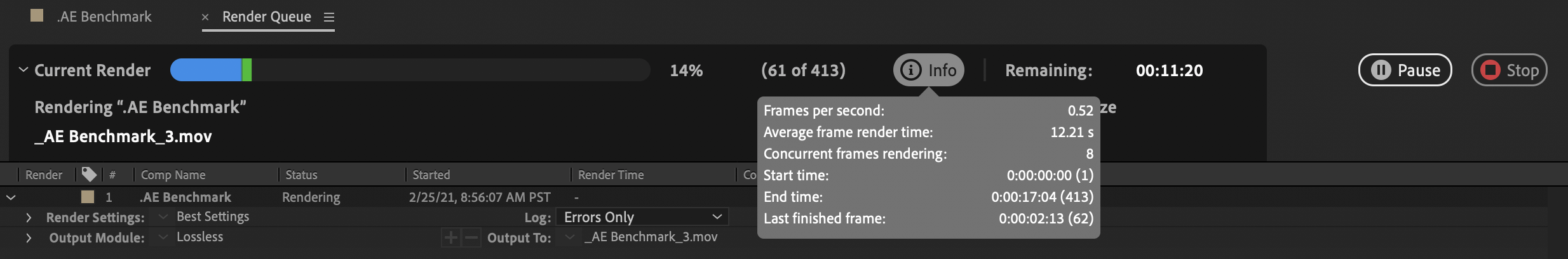Expand the Output Module details

click(29, 238)
